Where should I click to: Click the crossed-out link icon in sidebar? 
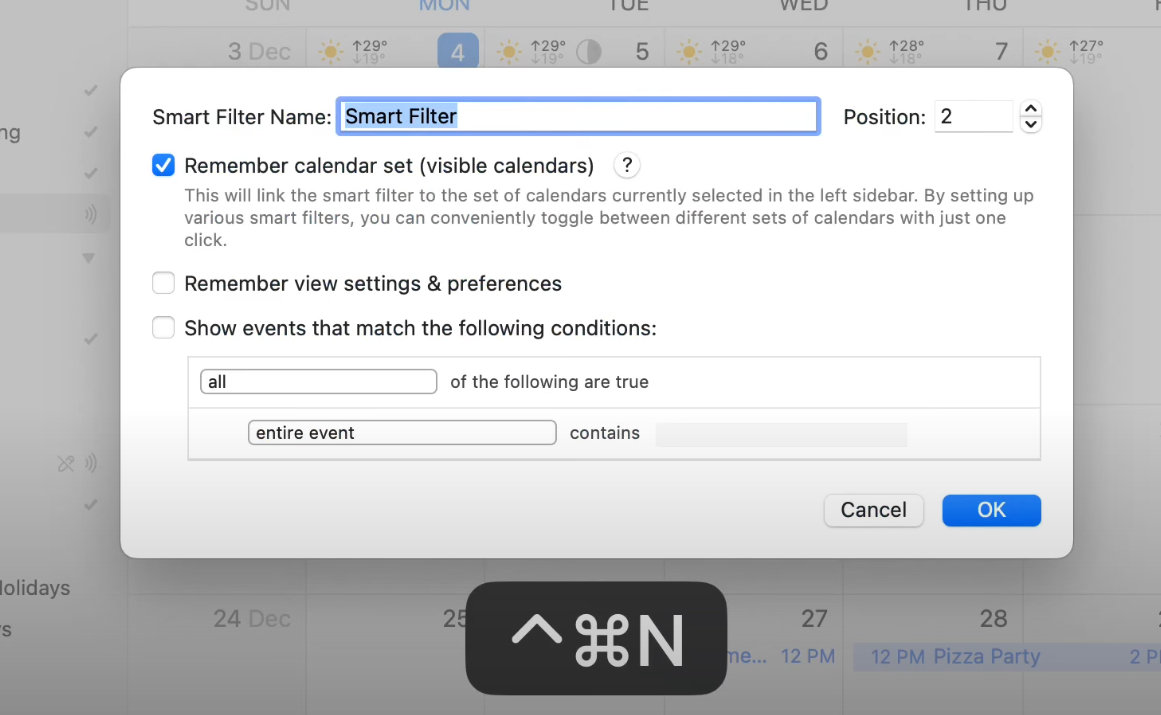coord(66,463)
